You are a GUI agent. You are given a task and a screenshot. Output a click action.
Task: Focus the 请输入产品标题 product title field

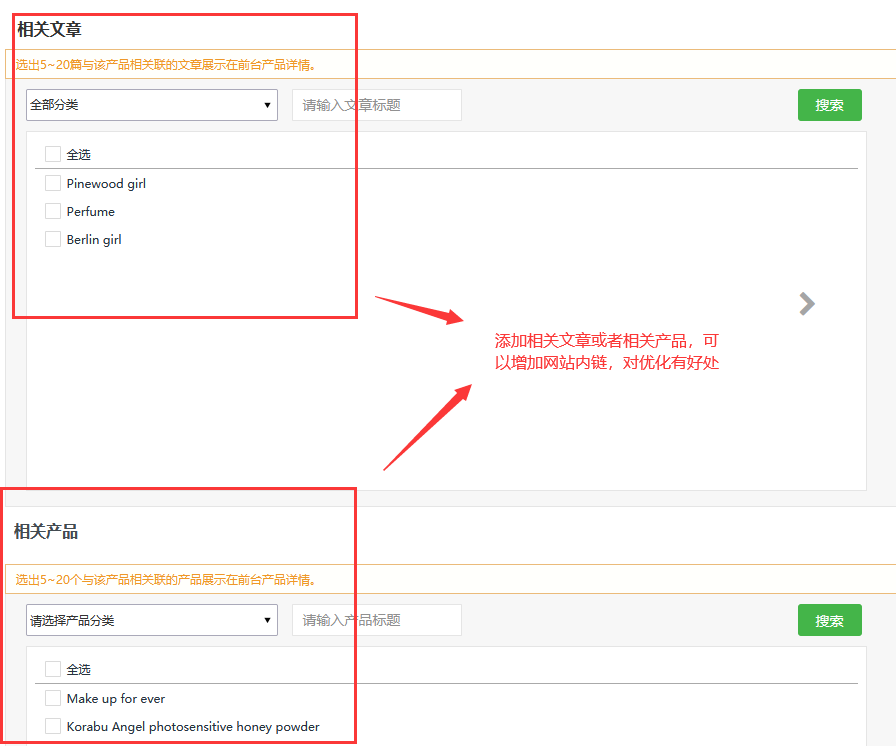pos(376,620)
